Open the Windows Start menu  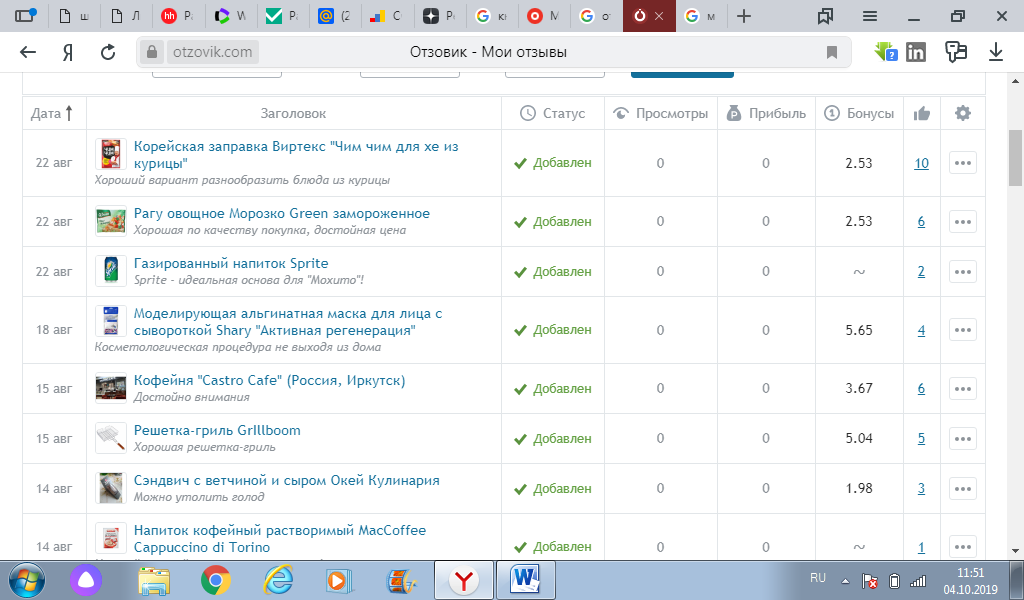click(27, 580)
